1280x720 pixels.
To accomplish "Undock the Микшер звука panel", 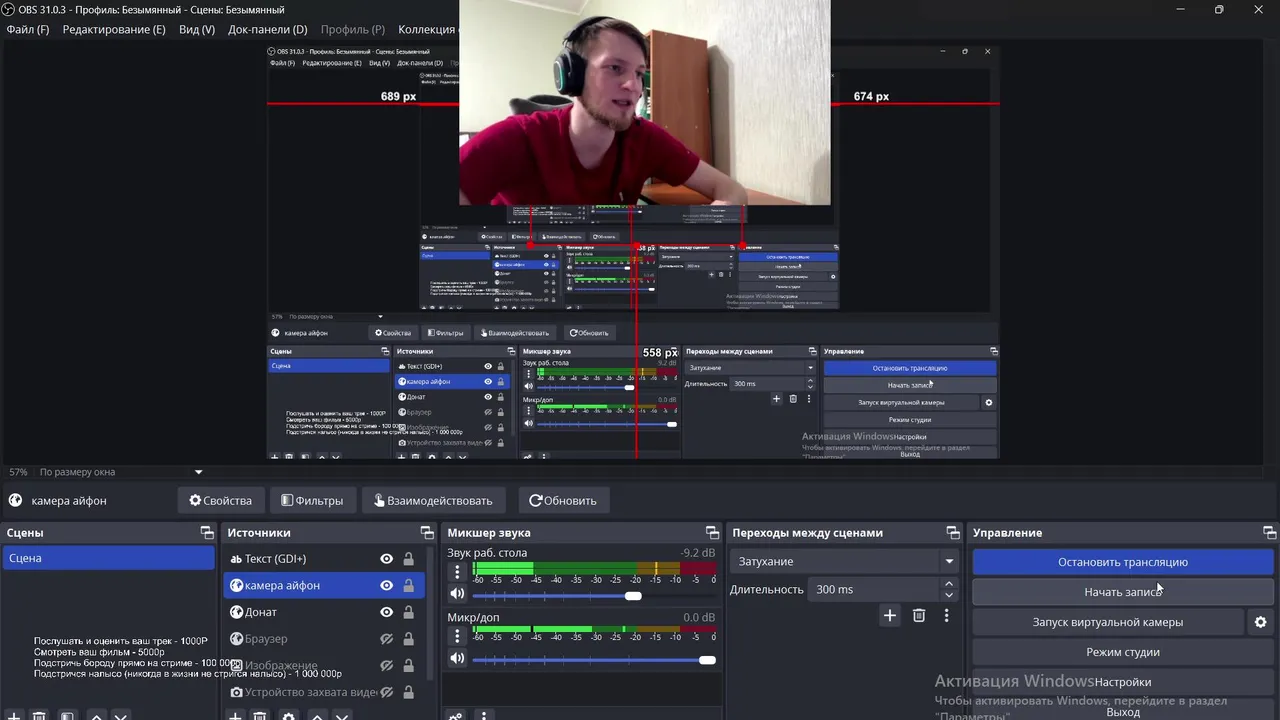I will coord(712,533).
